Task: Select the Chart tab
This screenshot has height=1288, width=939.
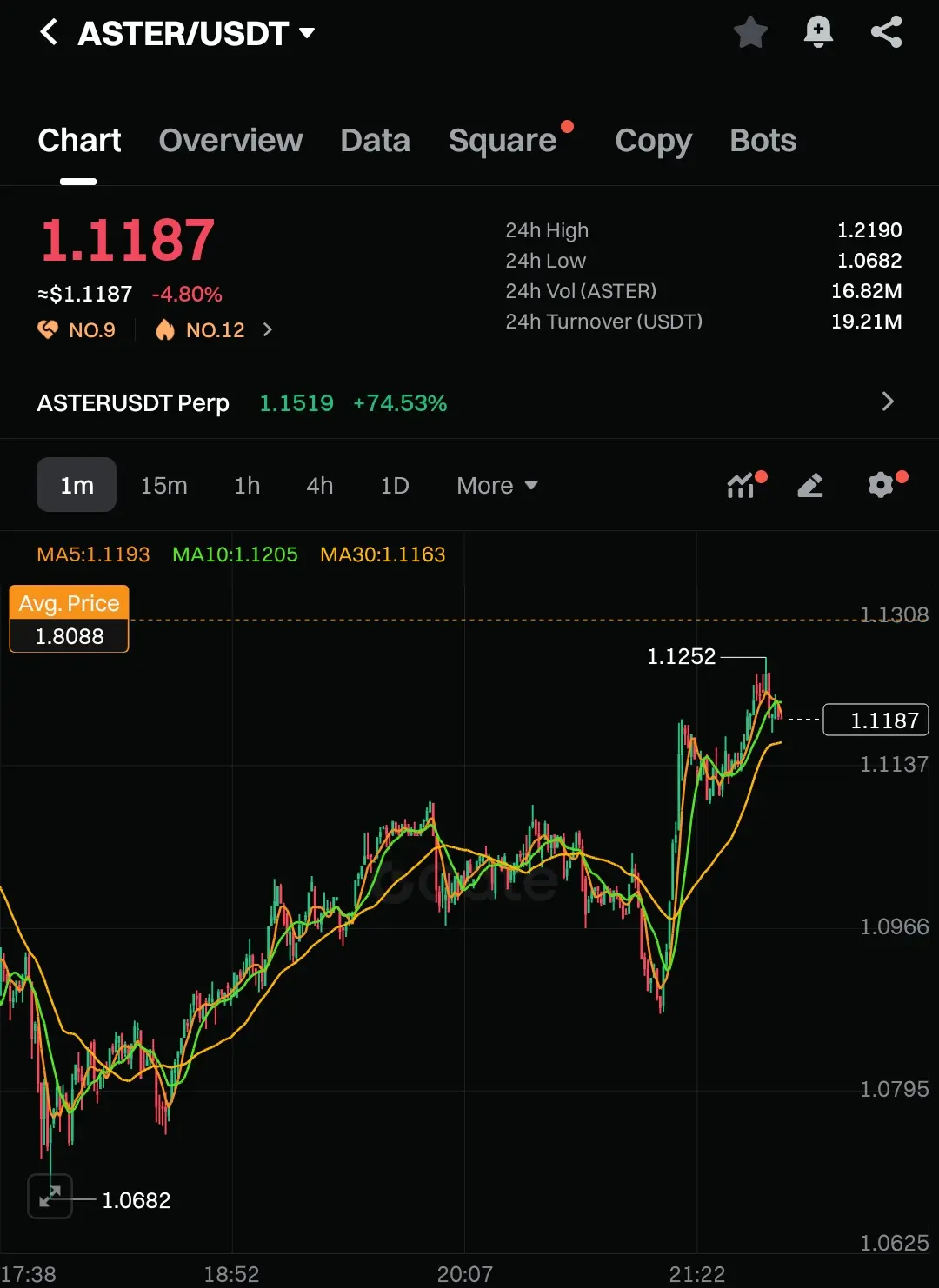Action: 79,141
